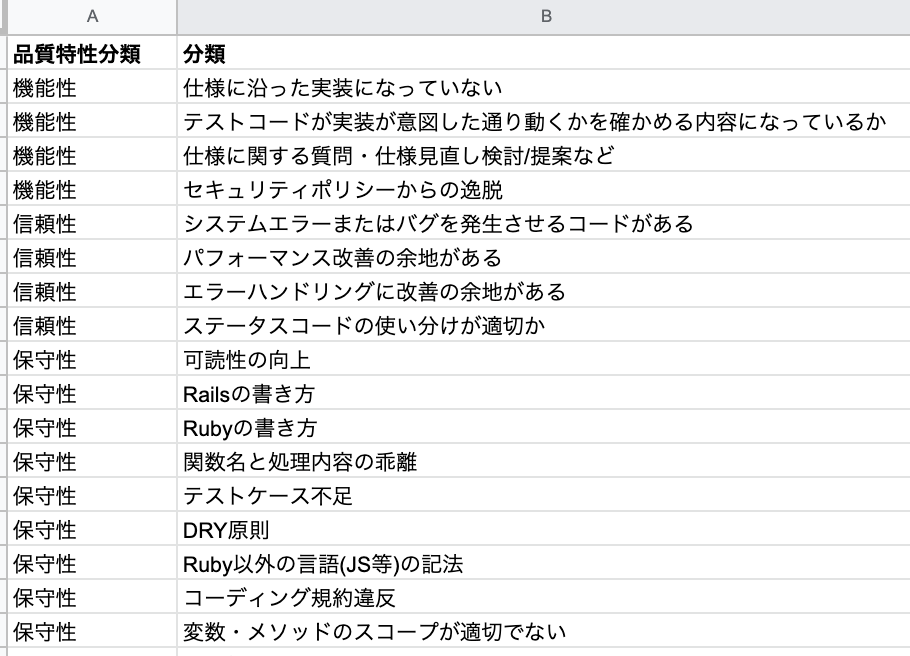Click 保守性 in the Ruby以外の言語 row
The image size is (910, 656).
(x=92, y=563)
